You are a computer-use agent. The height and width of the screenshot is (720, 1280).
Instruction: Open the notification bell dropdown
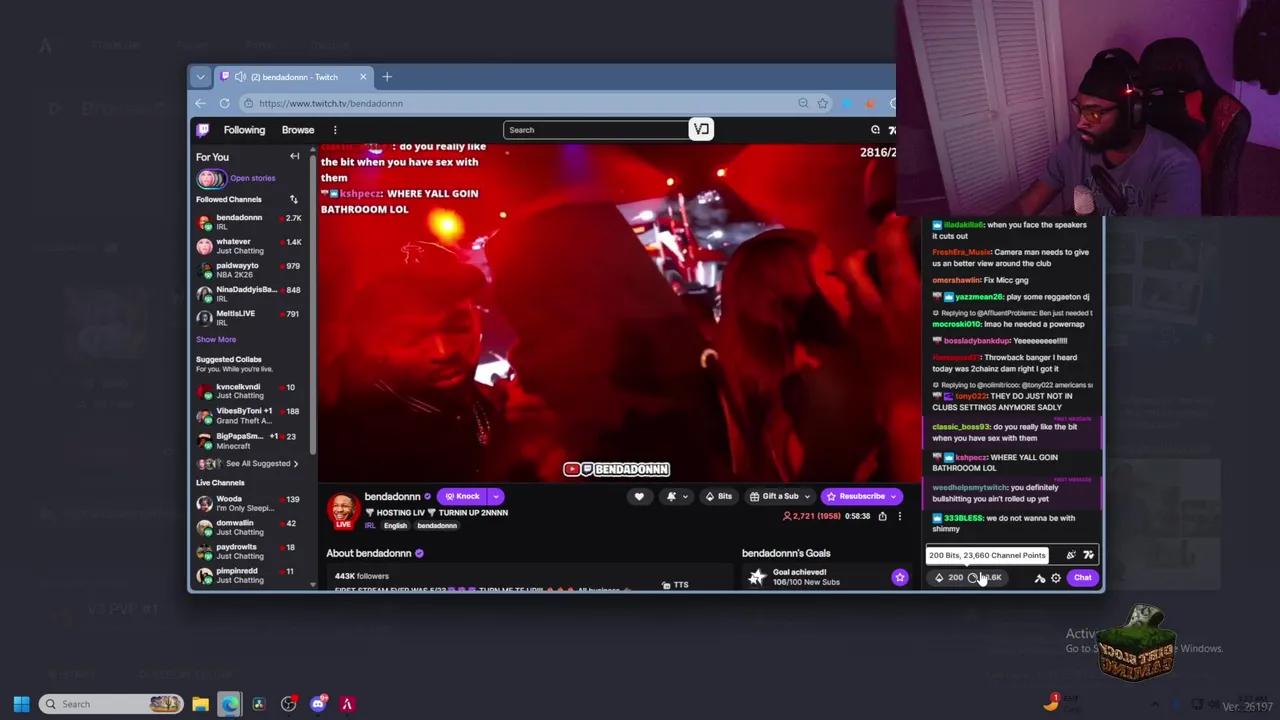[677, 496]
